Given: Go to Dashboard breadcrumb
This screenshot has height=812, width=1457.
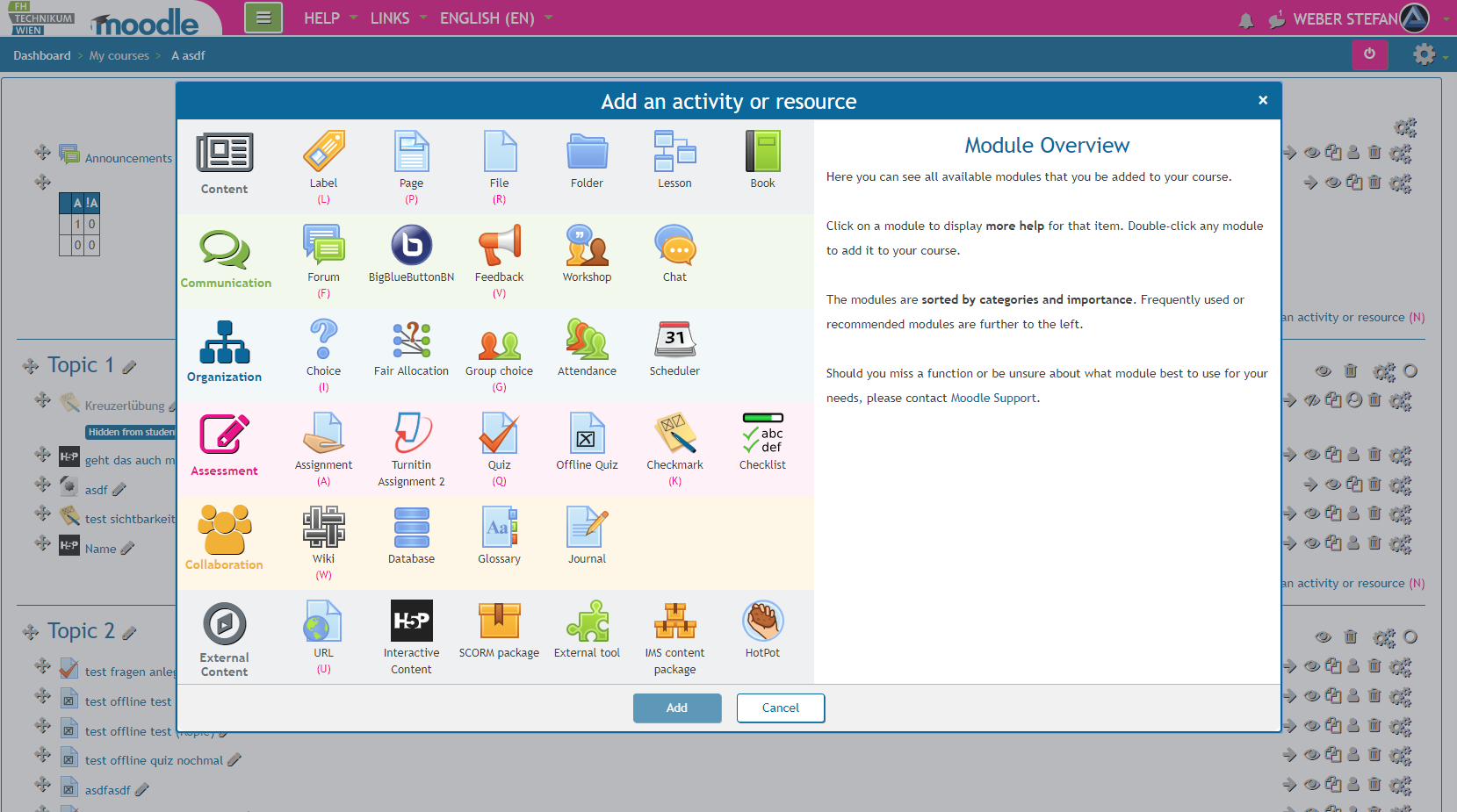Looking at the screenshot, I should point(42,55).
